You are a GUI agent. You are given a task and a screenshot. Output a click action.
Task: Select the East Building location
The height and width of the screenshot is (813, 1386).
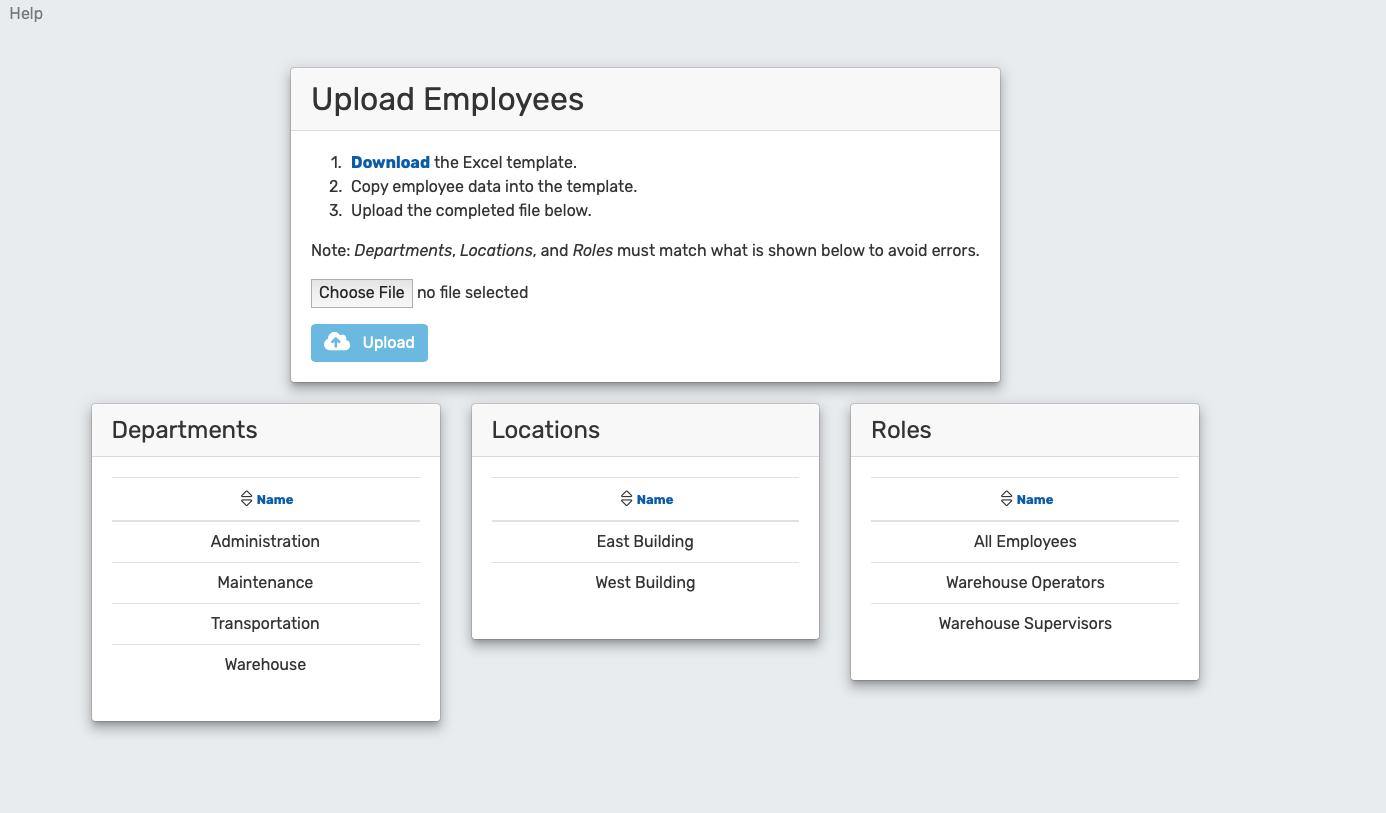645,541
